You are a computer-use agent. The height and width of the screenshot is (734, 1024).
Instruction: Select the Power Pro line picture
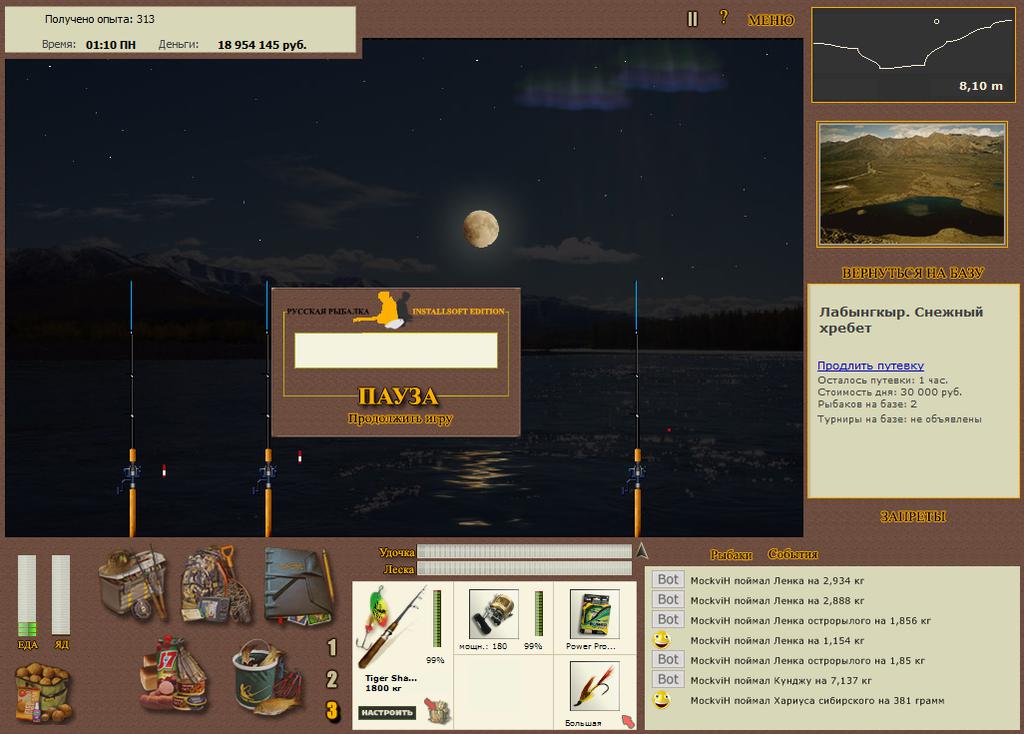594,614
